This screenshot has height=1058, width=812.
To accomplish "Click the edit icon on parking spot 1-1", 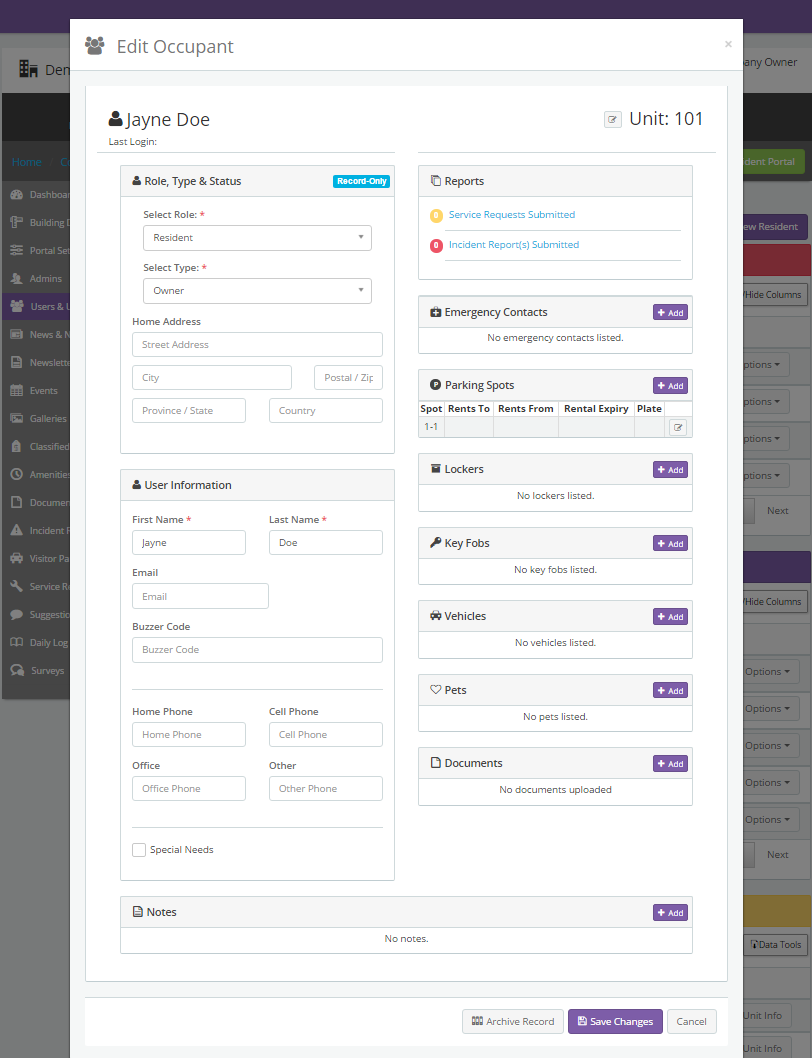I will 677,426.
